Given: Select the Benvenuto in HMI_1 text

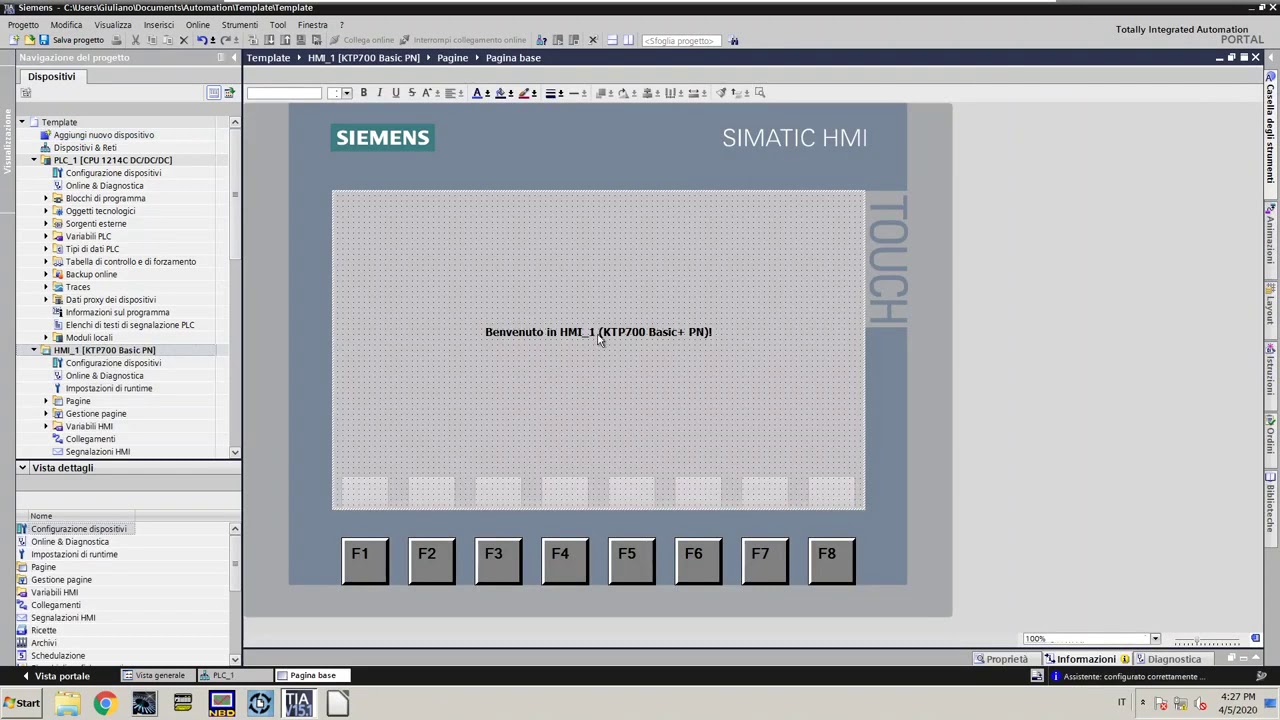Looking at the screenshot, I should click(598, 332).
